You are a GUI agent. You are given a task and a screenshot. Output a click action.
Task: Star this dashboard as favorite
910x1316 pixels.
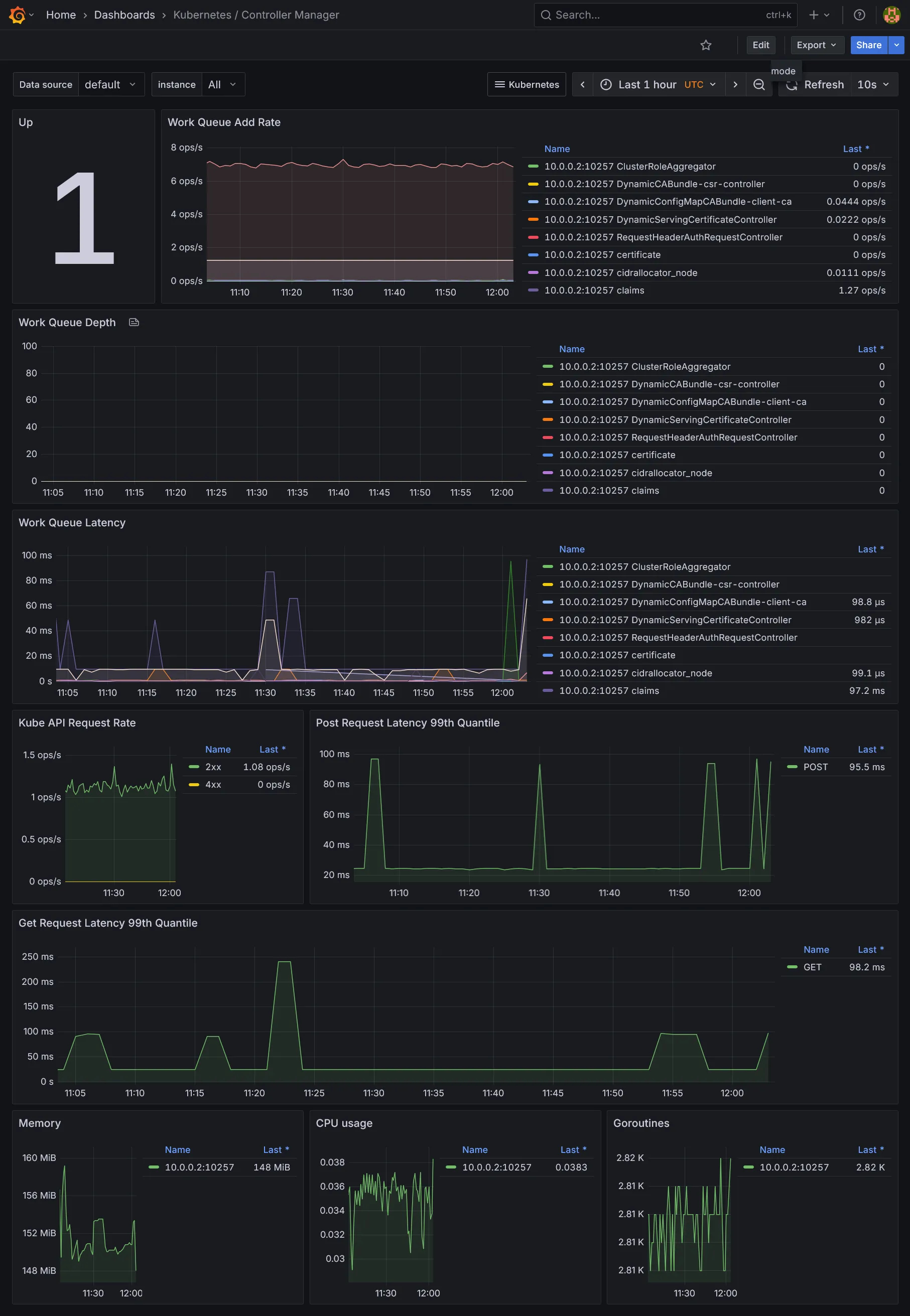tap(706, 45)
